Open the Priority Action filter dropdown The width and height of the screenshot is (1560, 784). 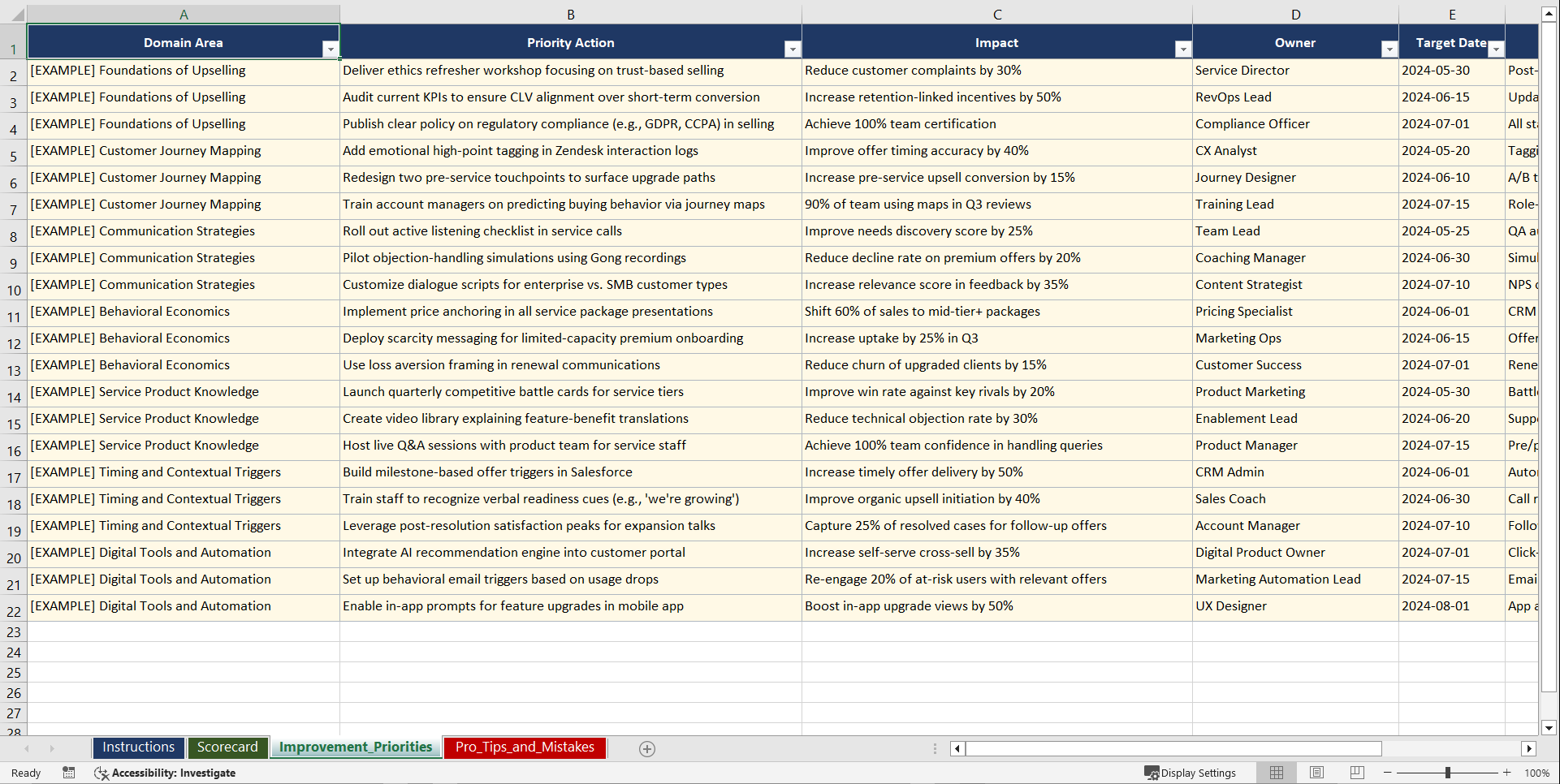click(x=793, y=49)
